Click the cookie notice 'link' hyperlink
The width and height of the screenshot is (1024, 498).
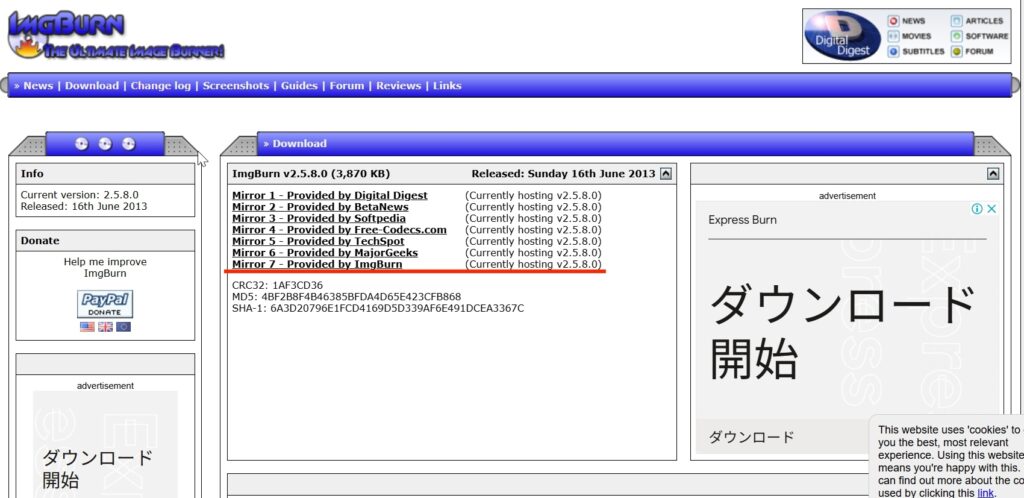pyautogui.click(x=985, y=493)
